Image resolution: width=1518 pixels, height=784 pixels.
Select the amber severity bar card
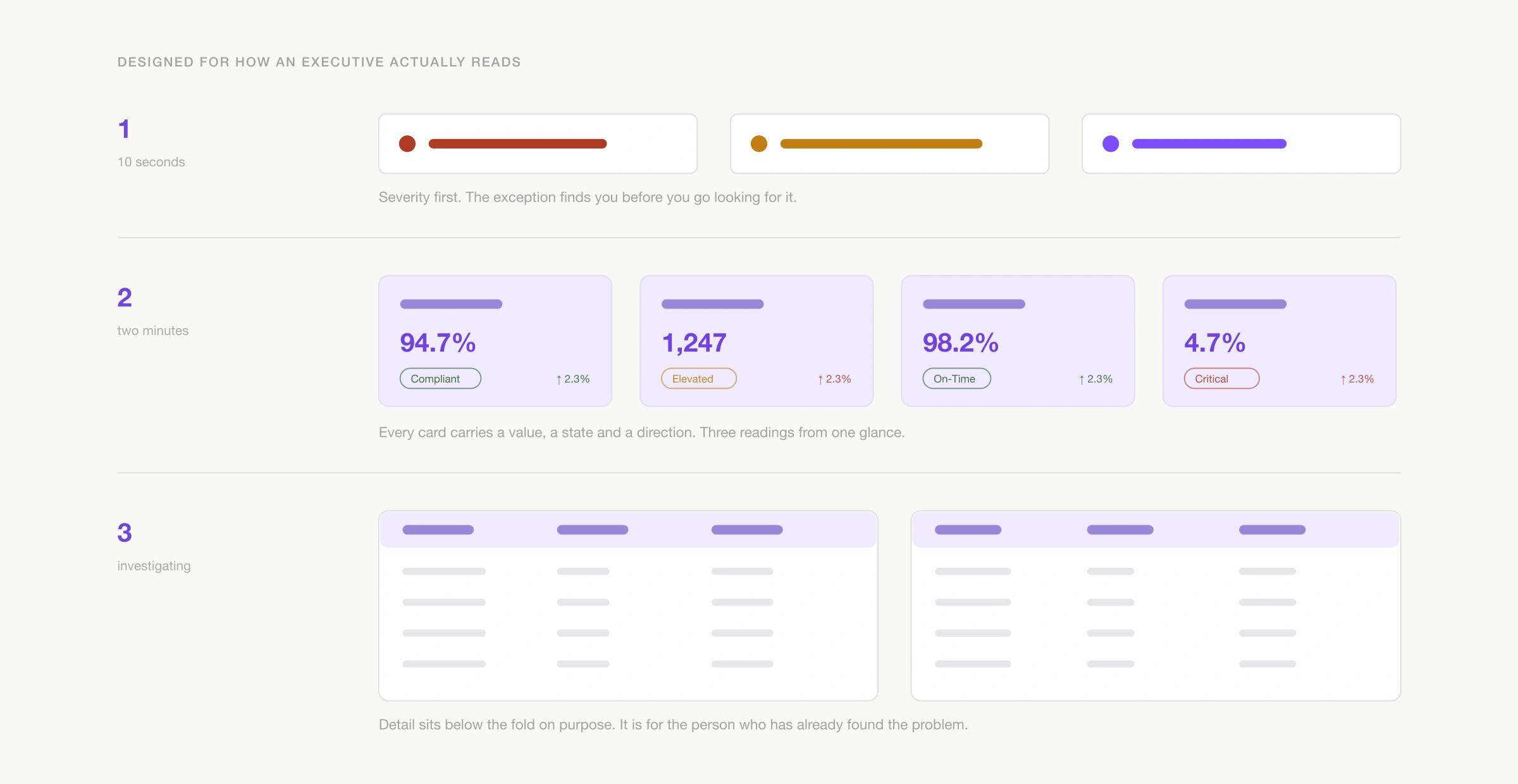pyautogui.click(x=889, y=144)
